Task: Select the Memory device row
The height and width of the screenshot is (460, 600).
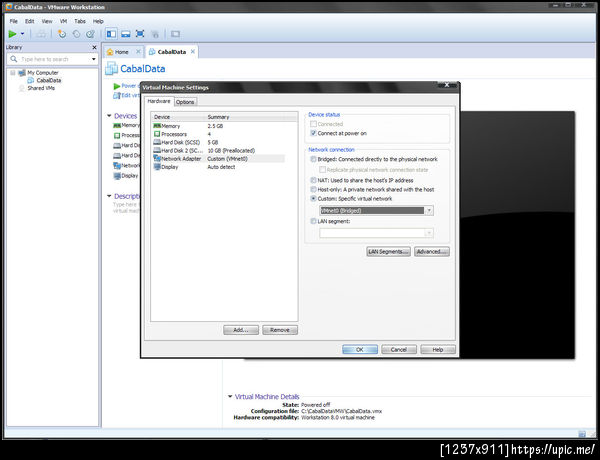Action: 218,126
